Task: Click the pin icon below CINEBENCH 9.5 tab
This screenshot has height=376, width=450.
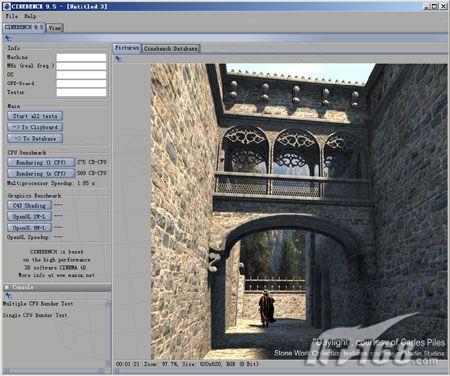Action: [x=8, y=38]
